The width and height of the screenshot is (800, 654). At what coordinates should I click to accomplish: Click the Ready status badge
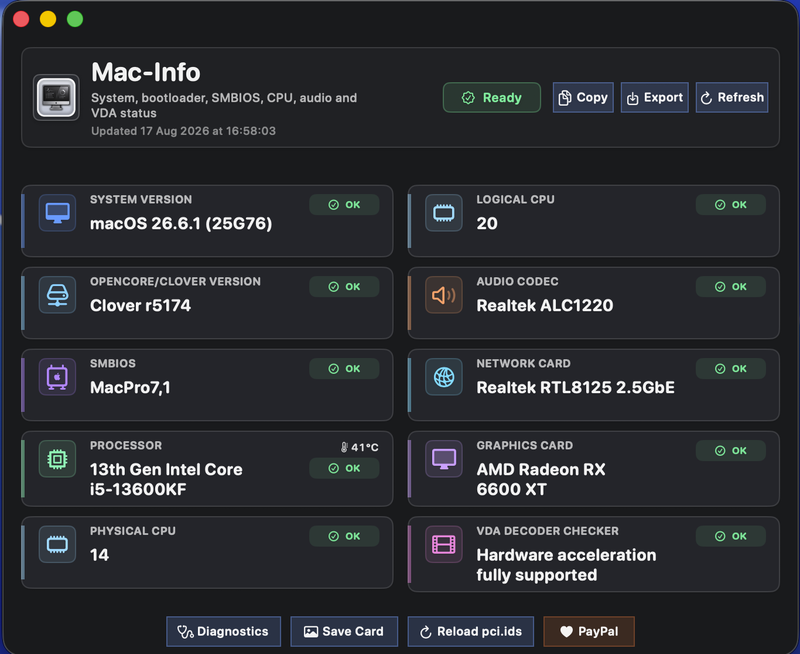[492, 97]
